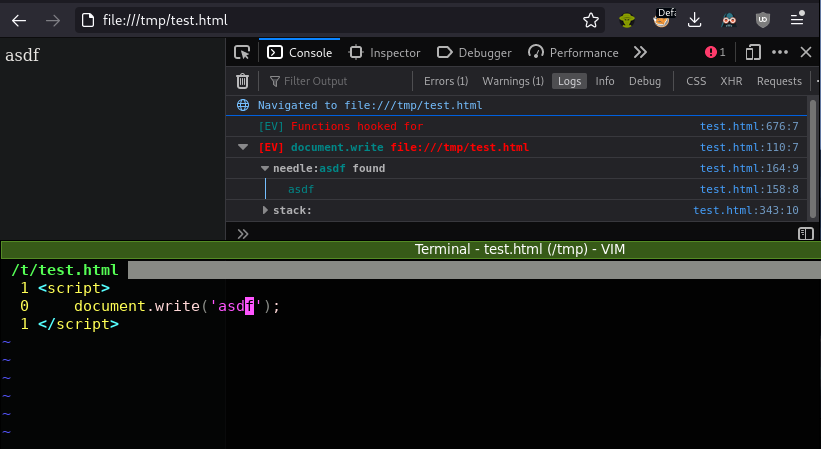Image resolution: width=821 pixels, height=449 pixels.
Task: Toggle the Warnings log filter
Action: point(513,81)
